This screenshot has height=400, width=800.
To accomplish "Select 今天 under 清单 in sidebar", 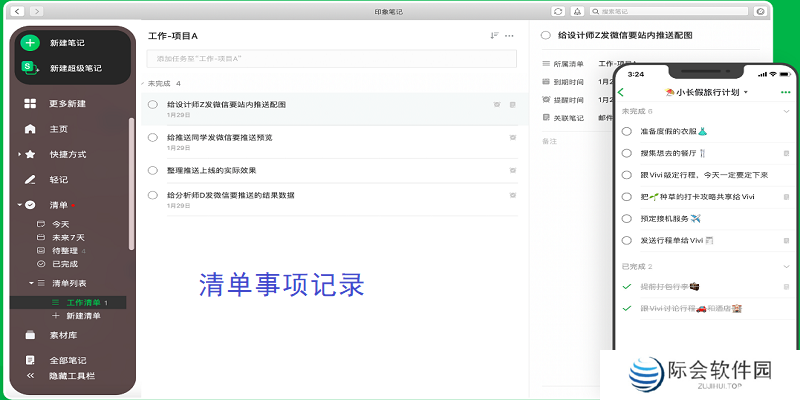I will point(60,224).
